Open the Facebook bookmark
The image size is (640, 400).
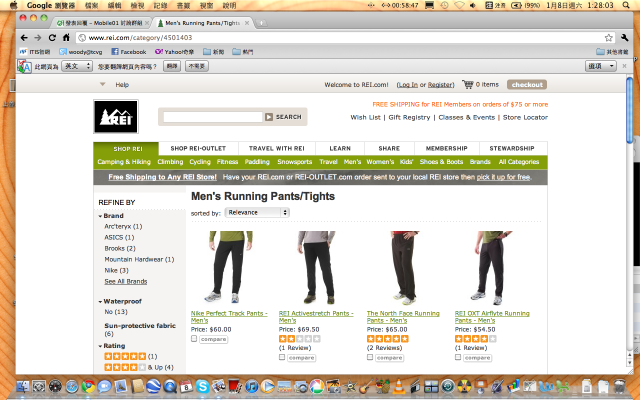[129, 52]
